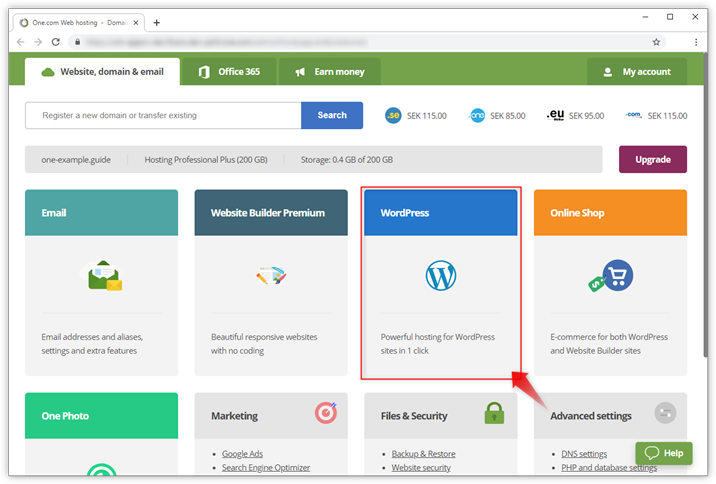The height and width of the screenshot is (484, 716).
Task: Open Chrome three-dot menu
Action: point(696,42)
